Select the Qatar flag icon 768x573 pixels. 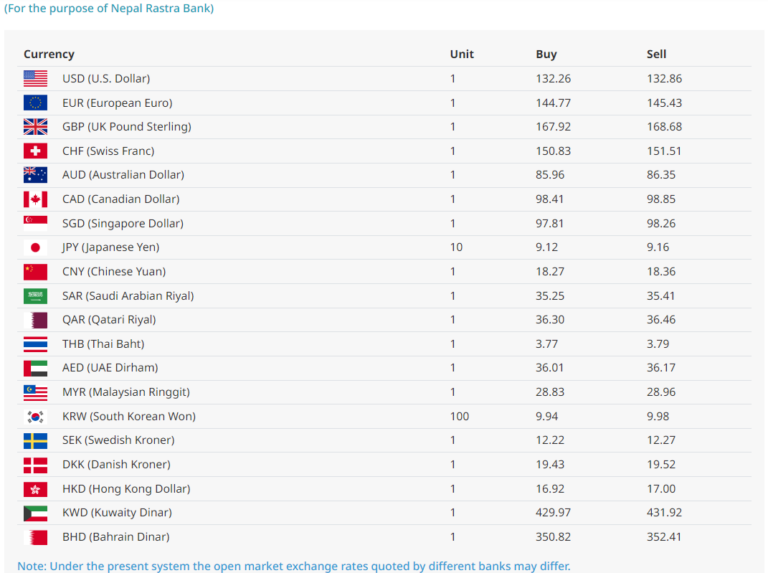coord(35,320)
